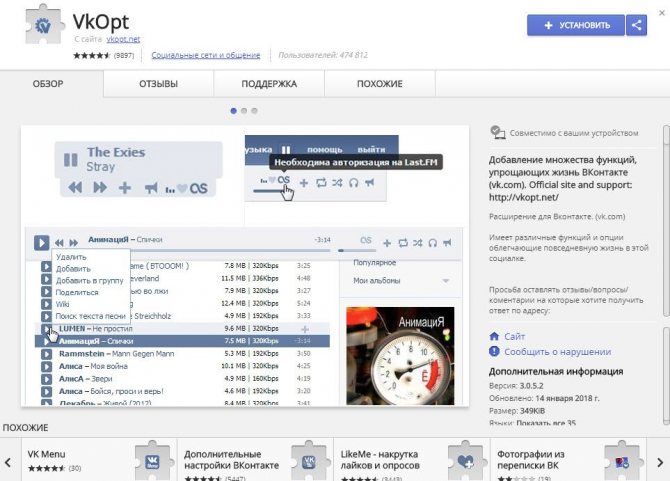Click the share icon beside Установить
The width and height of the screenshot is (670, 481).
point(636,25)
